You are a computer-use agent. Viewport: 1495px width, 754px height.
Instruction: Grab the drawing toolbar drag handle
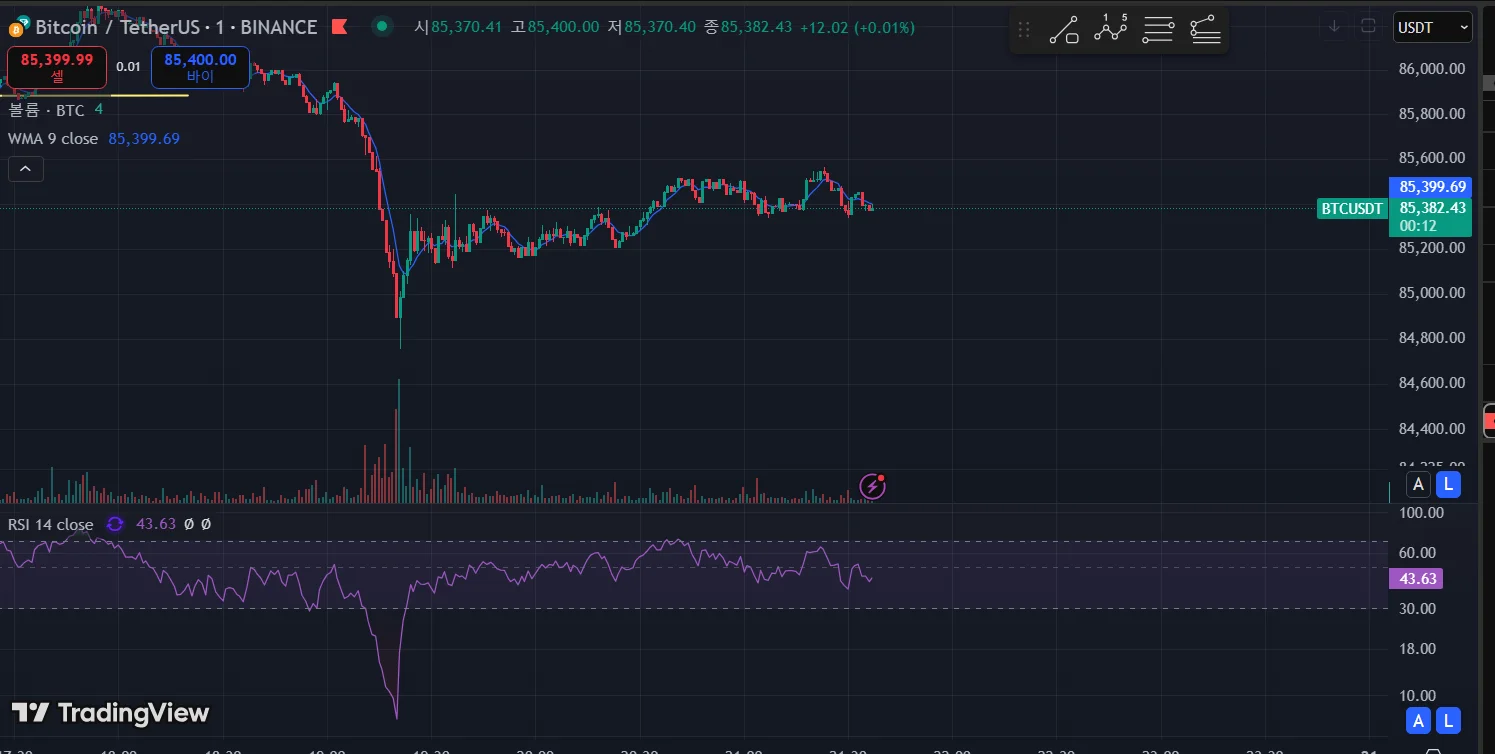[1023, 30]
